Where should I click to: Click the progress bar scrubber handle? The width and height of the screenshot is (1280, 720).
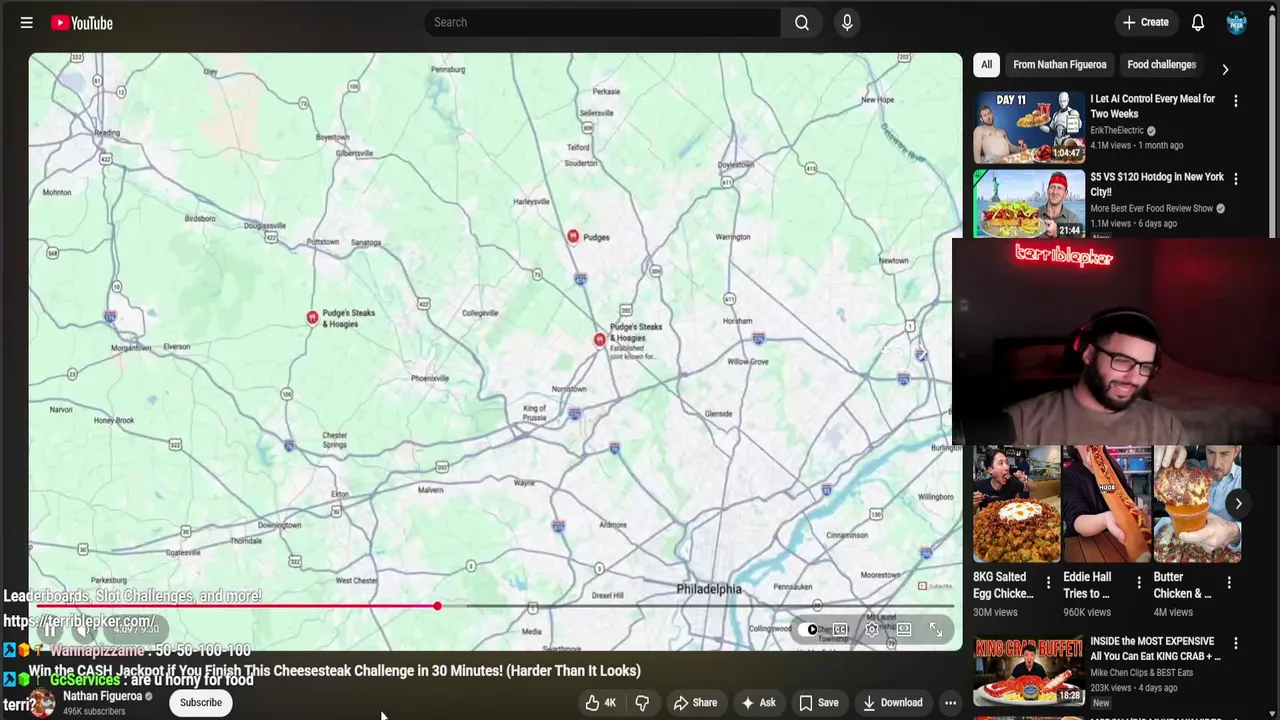point(437,606)
